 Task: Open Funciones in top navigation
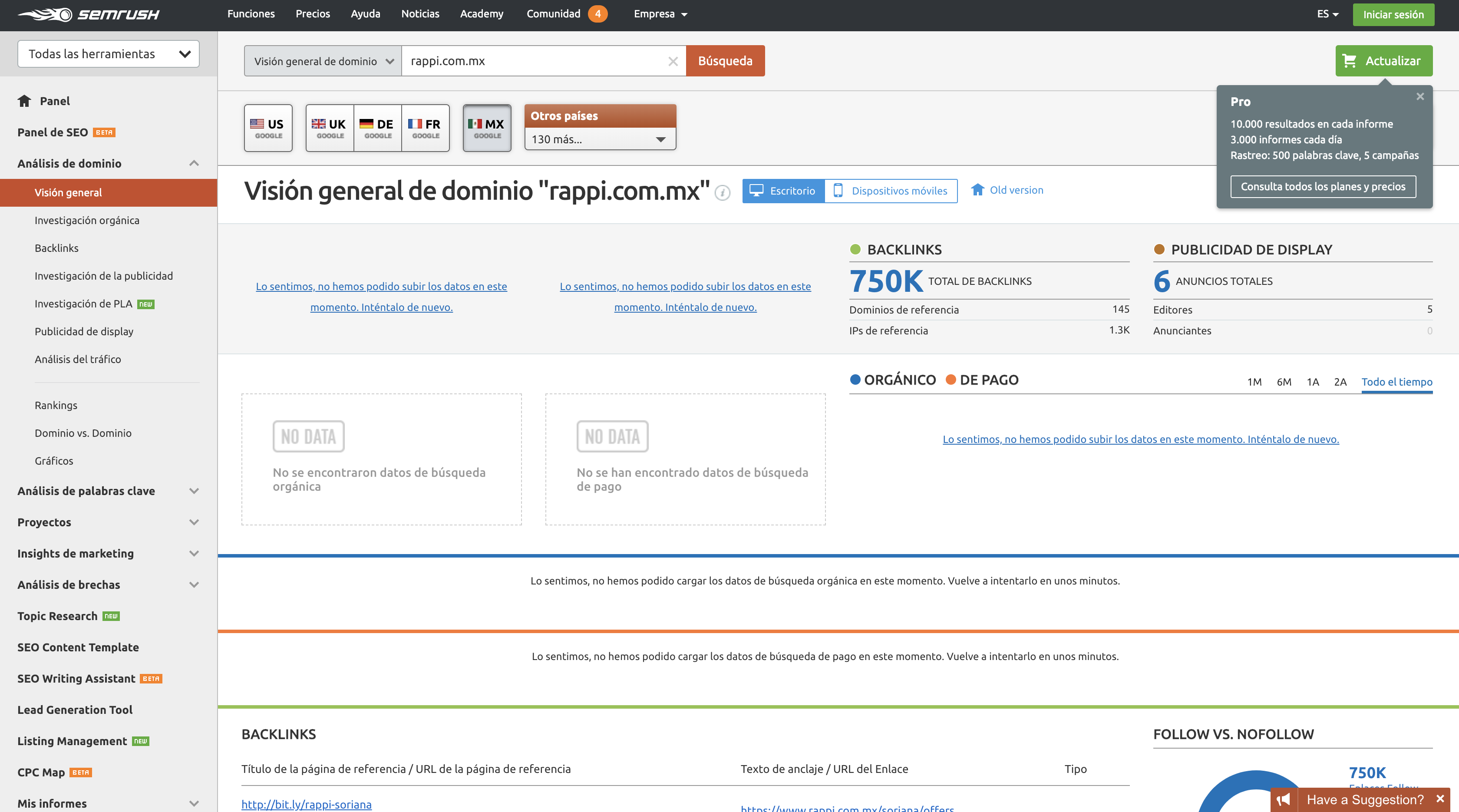(251, 13)
